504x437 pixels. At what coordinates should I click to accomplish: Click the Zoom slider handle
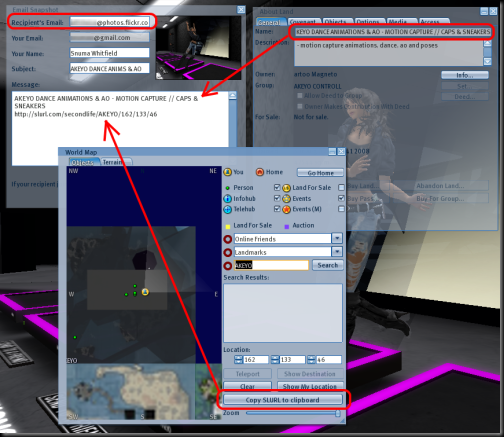tap(338, 413)
